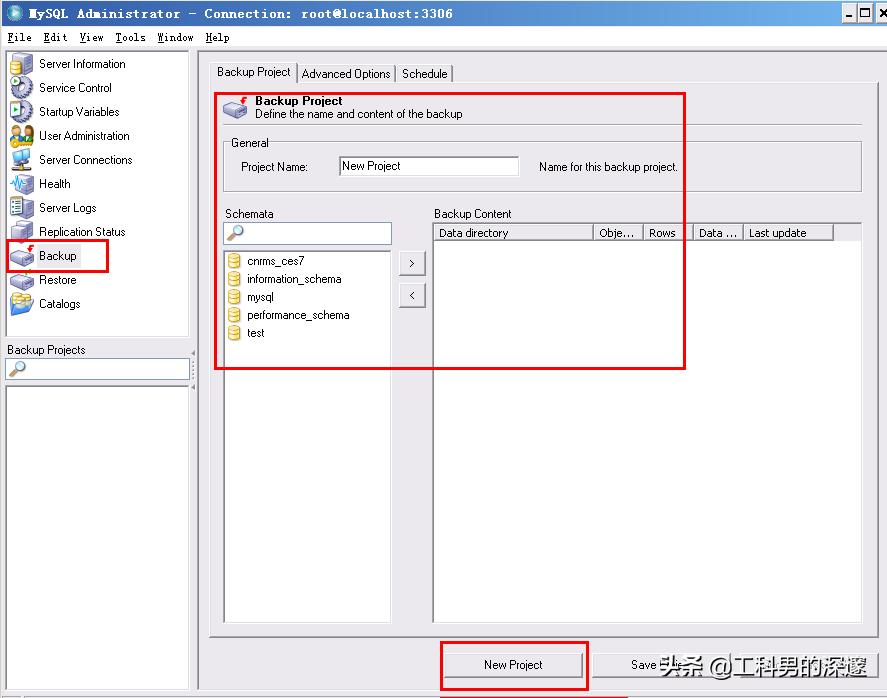Open User Administration people icon

(x=21, y=136)
